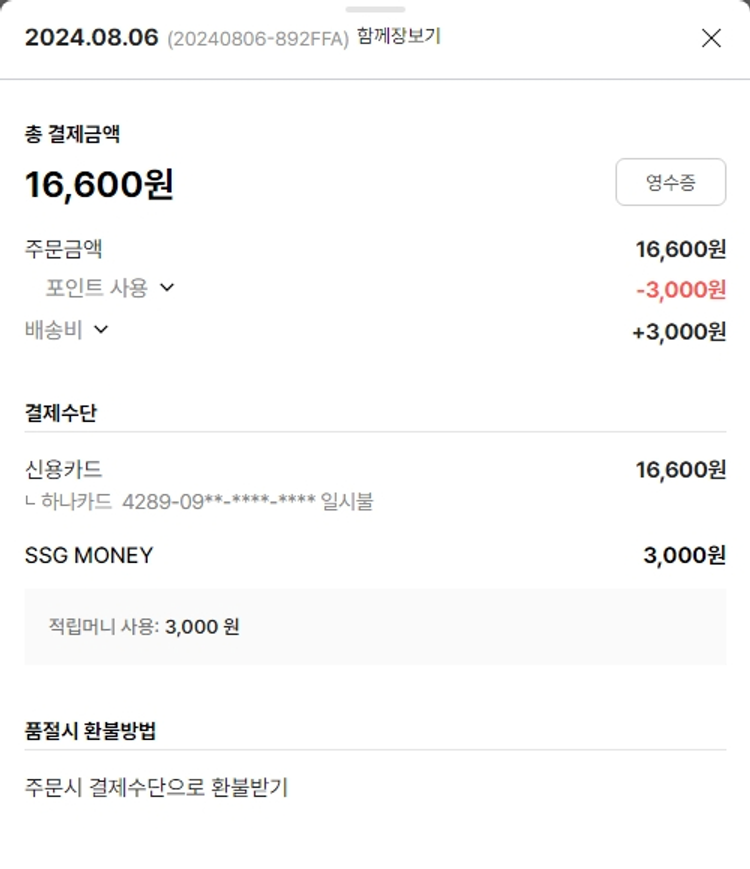
Task: Open the 영수증 receipt button
Action: coord(670,182)
